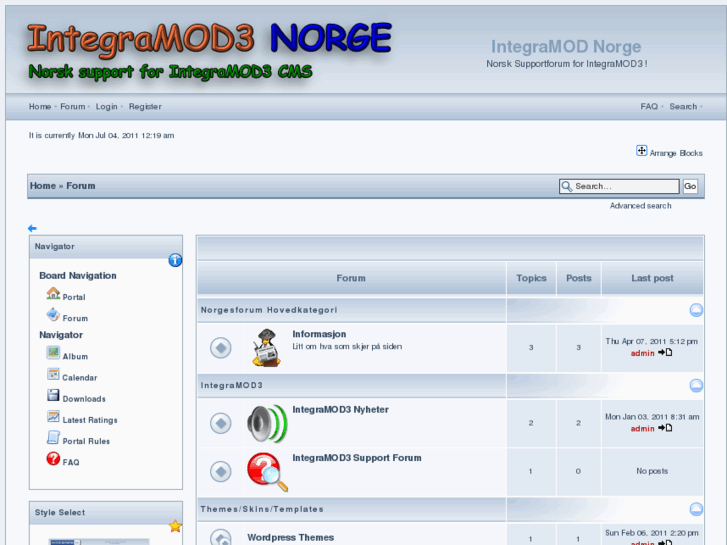Click the Latest Ratings text link
The width and height of the screenshot is (727, 545).
90,420
